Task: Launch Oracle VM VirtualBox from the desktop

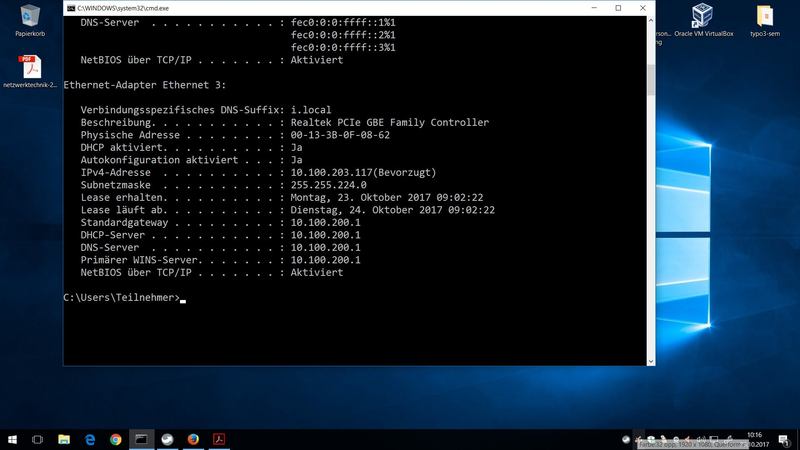Action: pyautogui.click(x=703, y=20)
